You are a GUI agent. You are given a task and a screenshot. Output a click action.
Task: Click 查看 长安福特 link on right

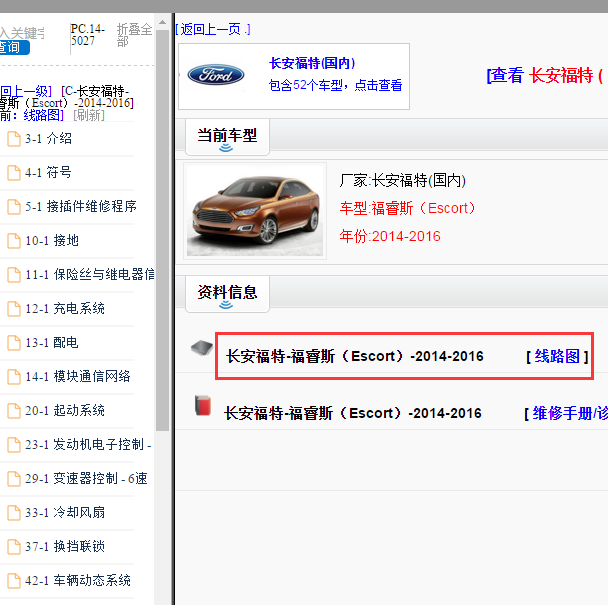tap(546, 75)
